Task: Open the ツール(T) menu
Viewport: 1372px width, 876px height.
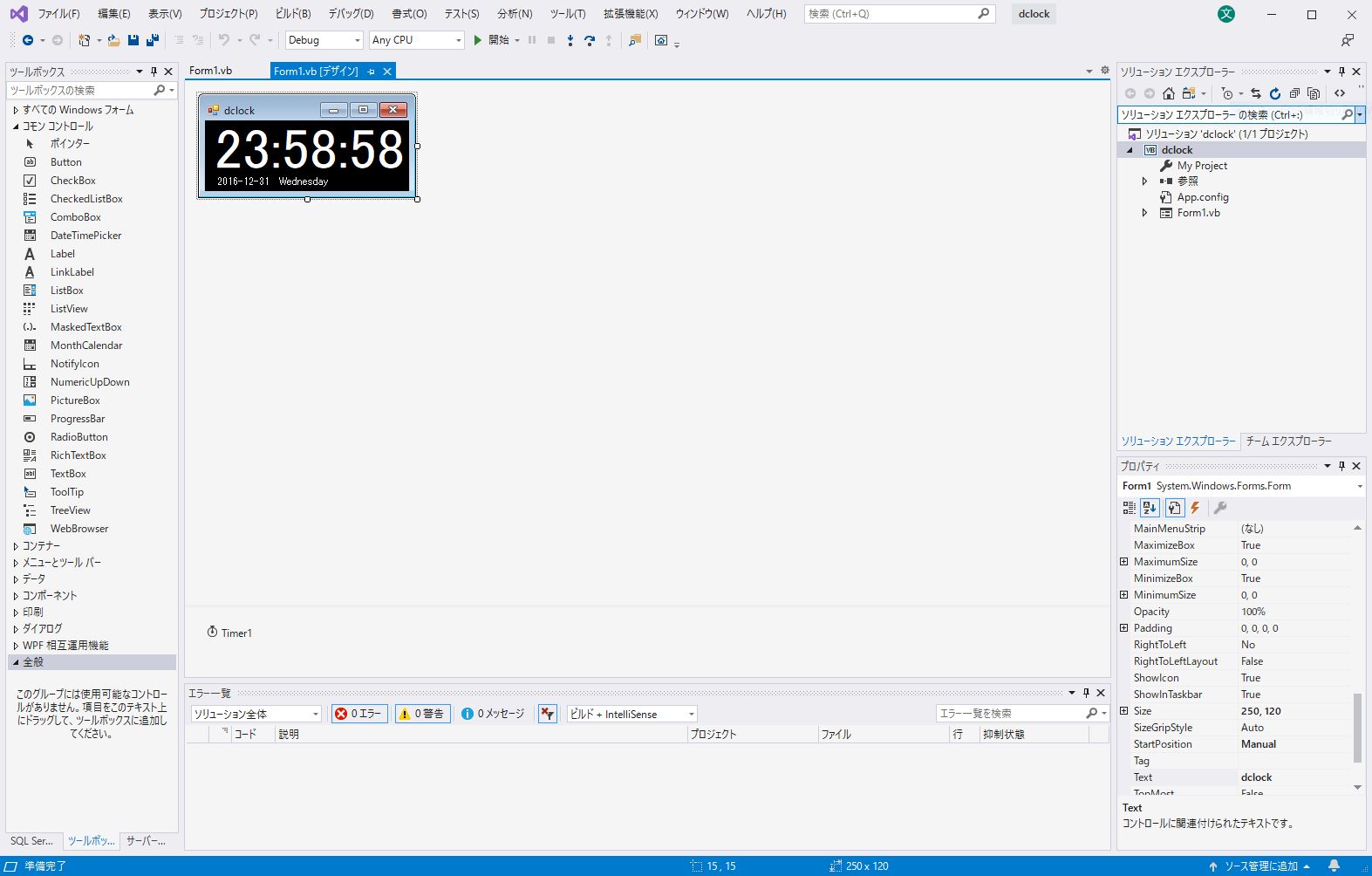Action: pyautogui.click(x=568, y=14)
